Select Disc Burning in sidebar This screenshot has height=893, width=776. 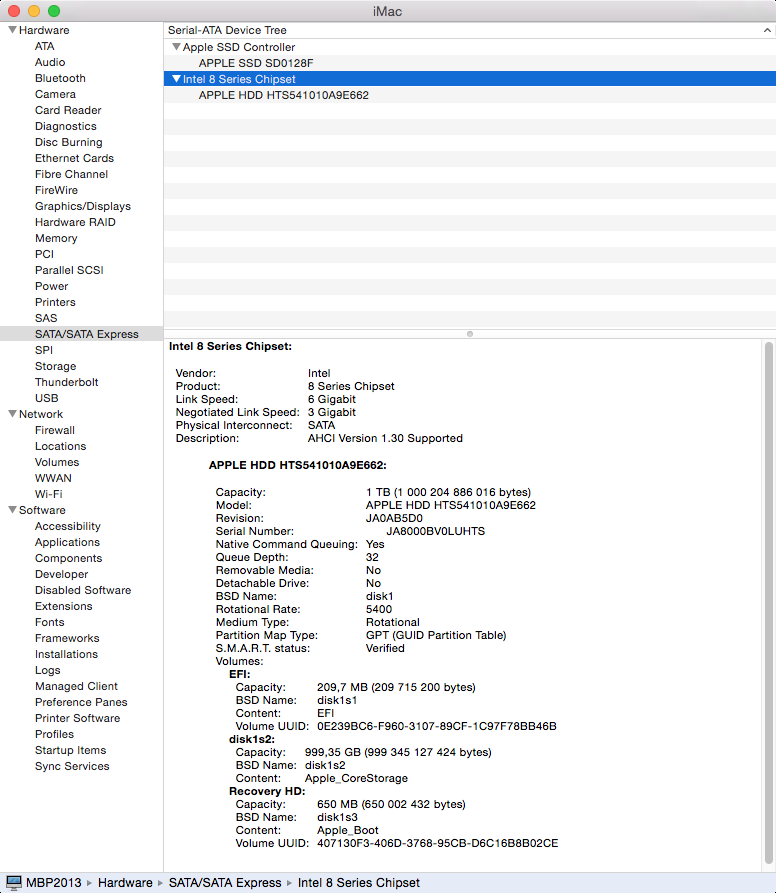coord(69,142)
